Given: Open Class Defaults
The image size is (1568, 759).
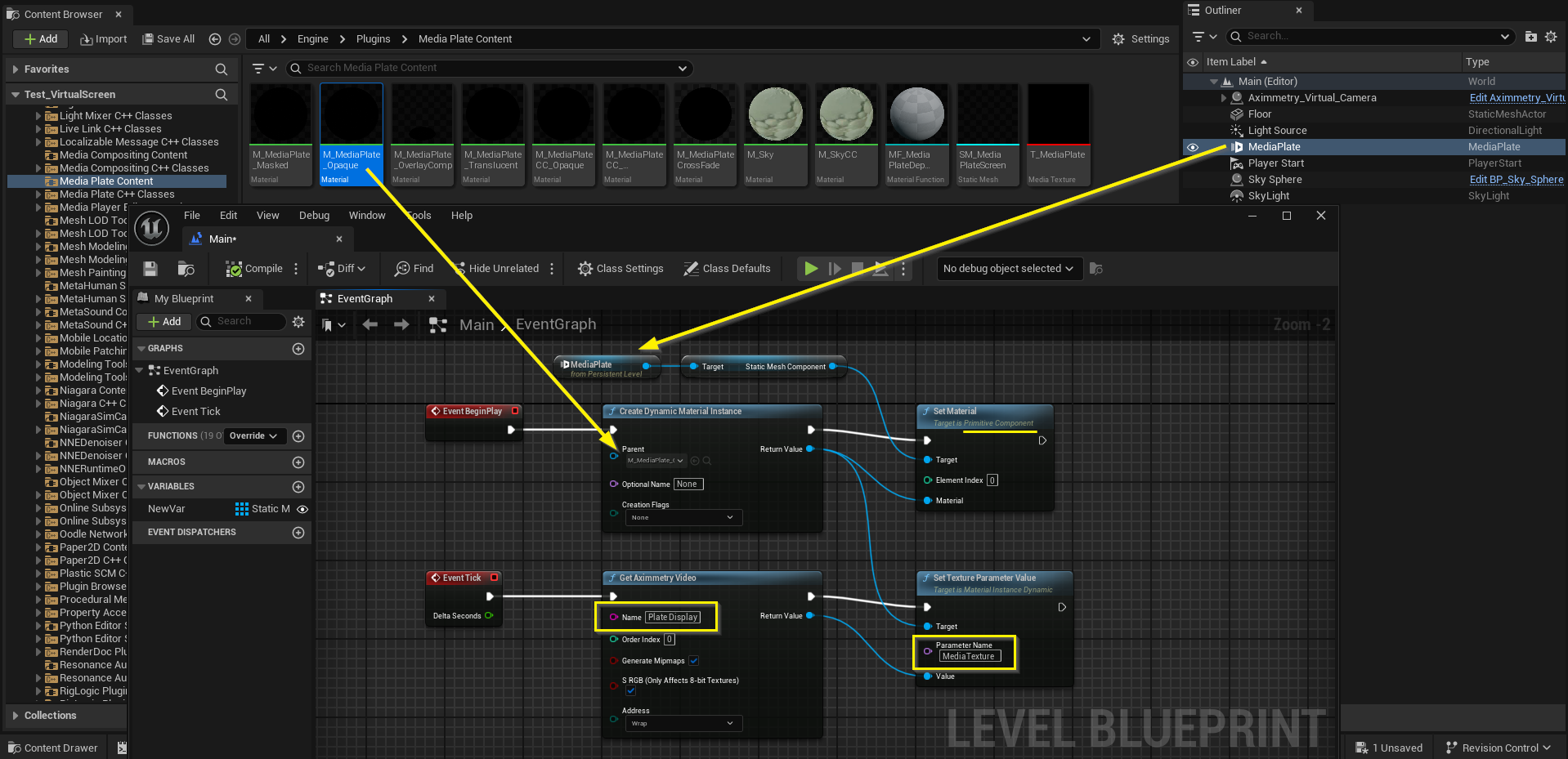Looking at the screenshot, I should 727,268.
